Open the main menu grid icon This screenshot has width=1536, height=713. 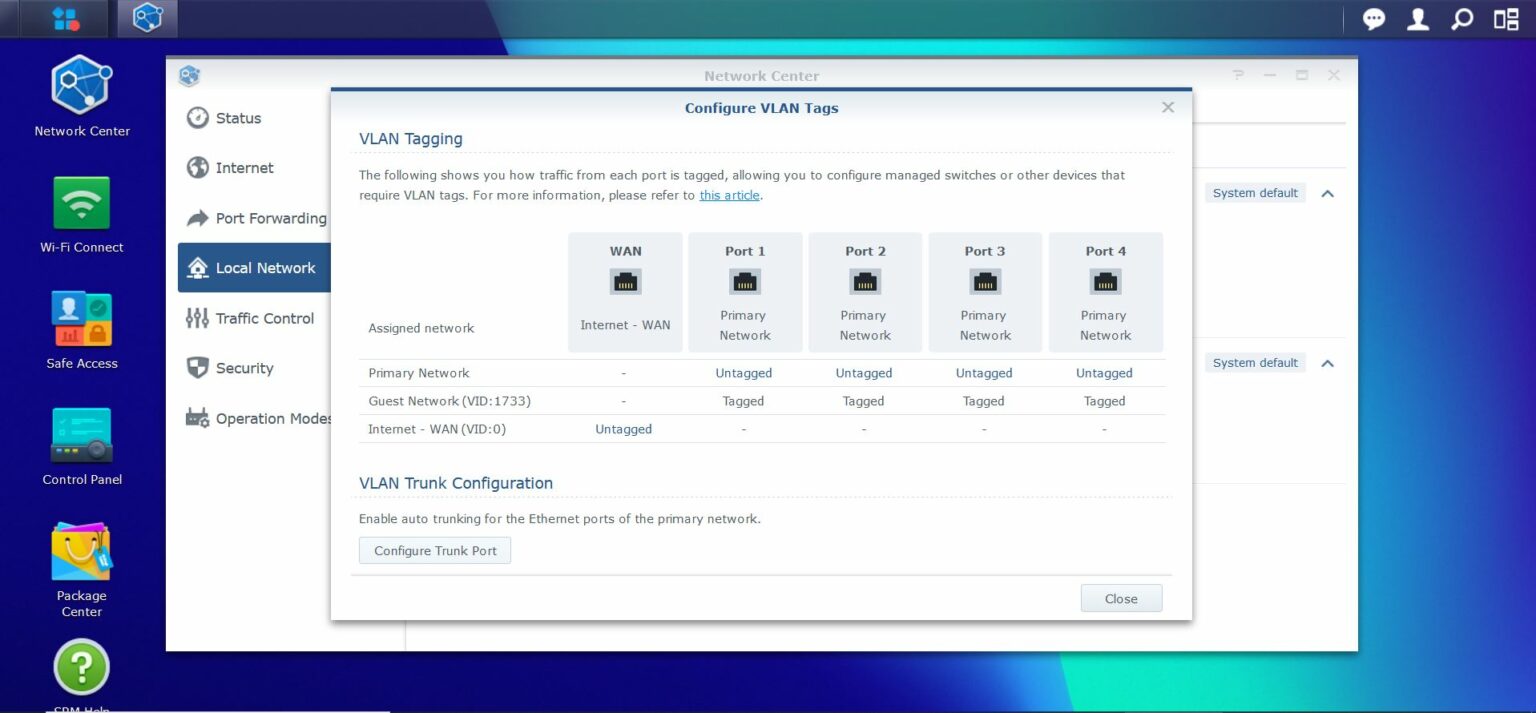(66, 18)
